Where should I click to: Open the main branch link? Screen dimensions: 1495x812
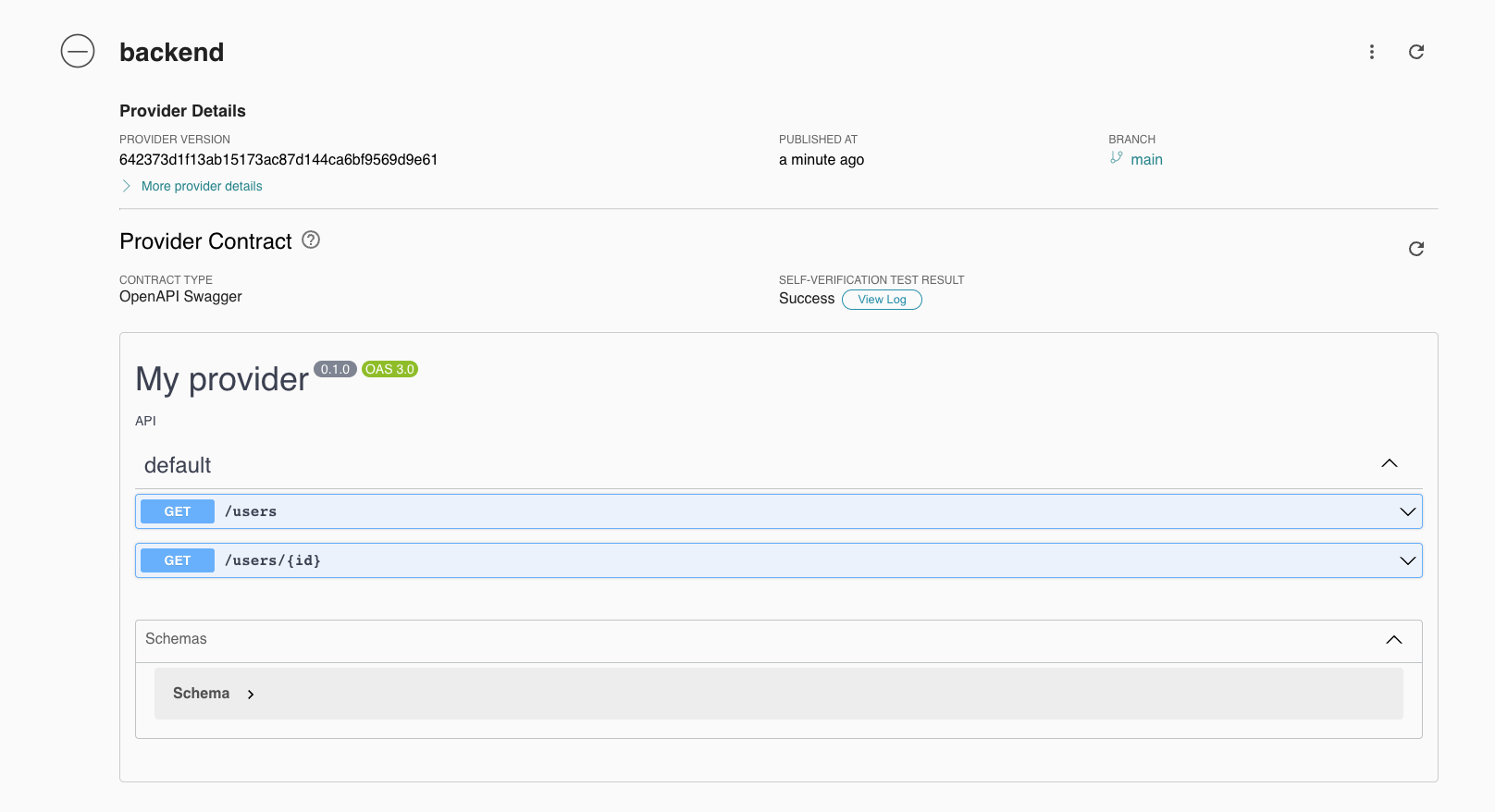point(1146,159)
